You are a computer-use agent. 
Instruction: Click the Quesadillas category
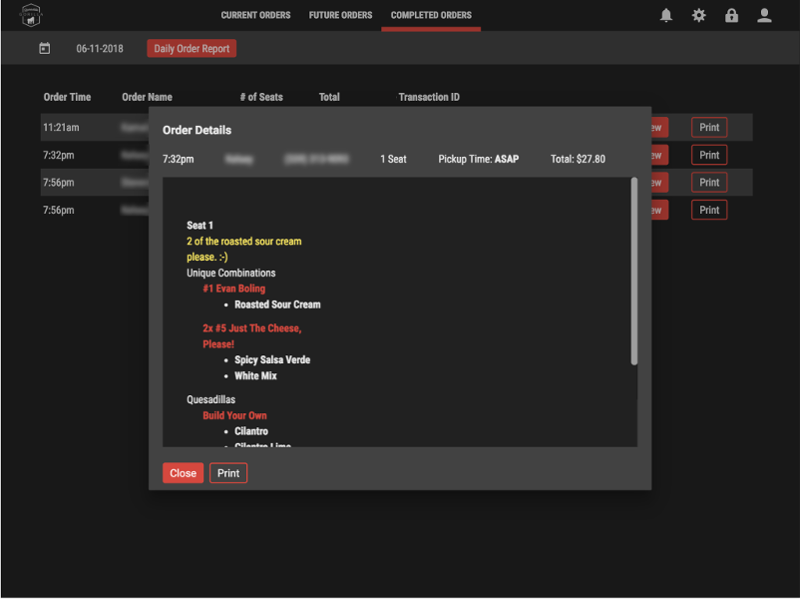211,400
